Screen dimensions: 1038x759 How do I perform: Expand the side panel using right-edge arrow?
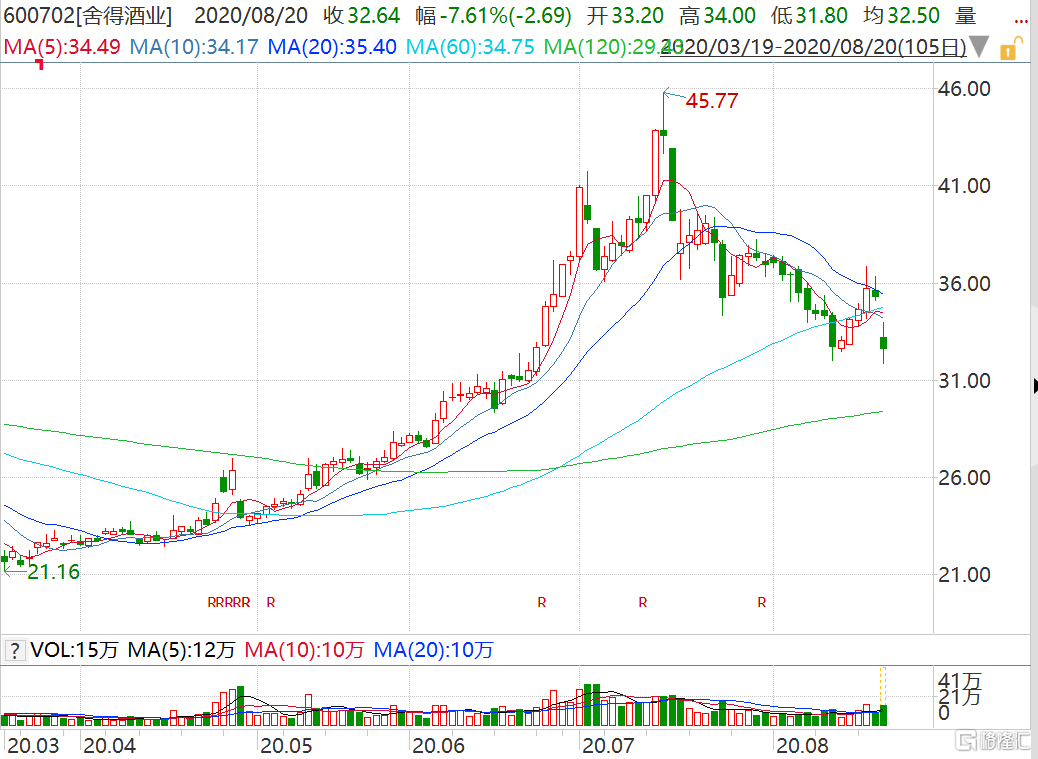1035,386
